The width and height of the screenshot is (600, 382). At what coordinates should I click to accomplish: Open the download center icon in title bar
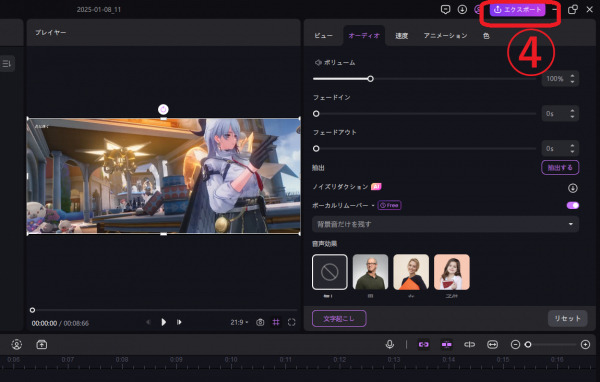pos(462,10)
